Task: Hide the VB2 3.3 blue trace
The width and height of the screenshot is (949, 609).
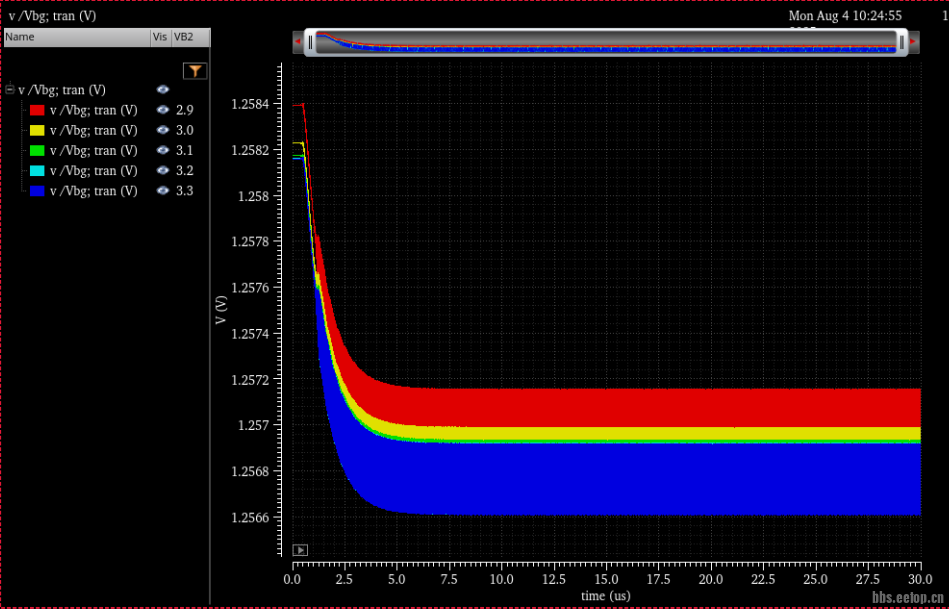Action: (x=162, y=191)
